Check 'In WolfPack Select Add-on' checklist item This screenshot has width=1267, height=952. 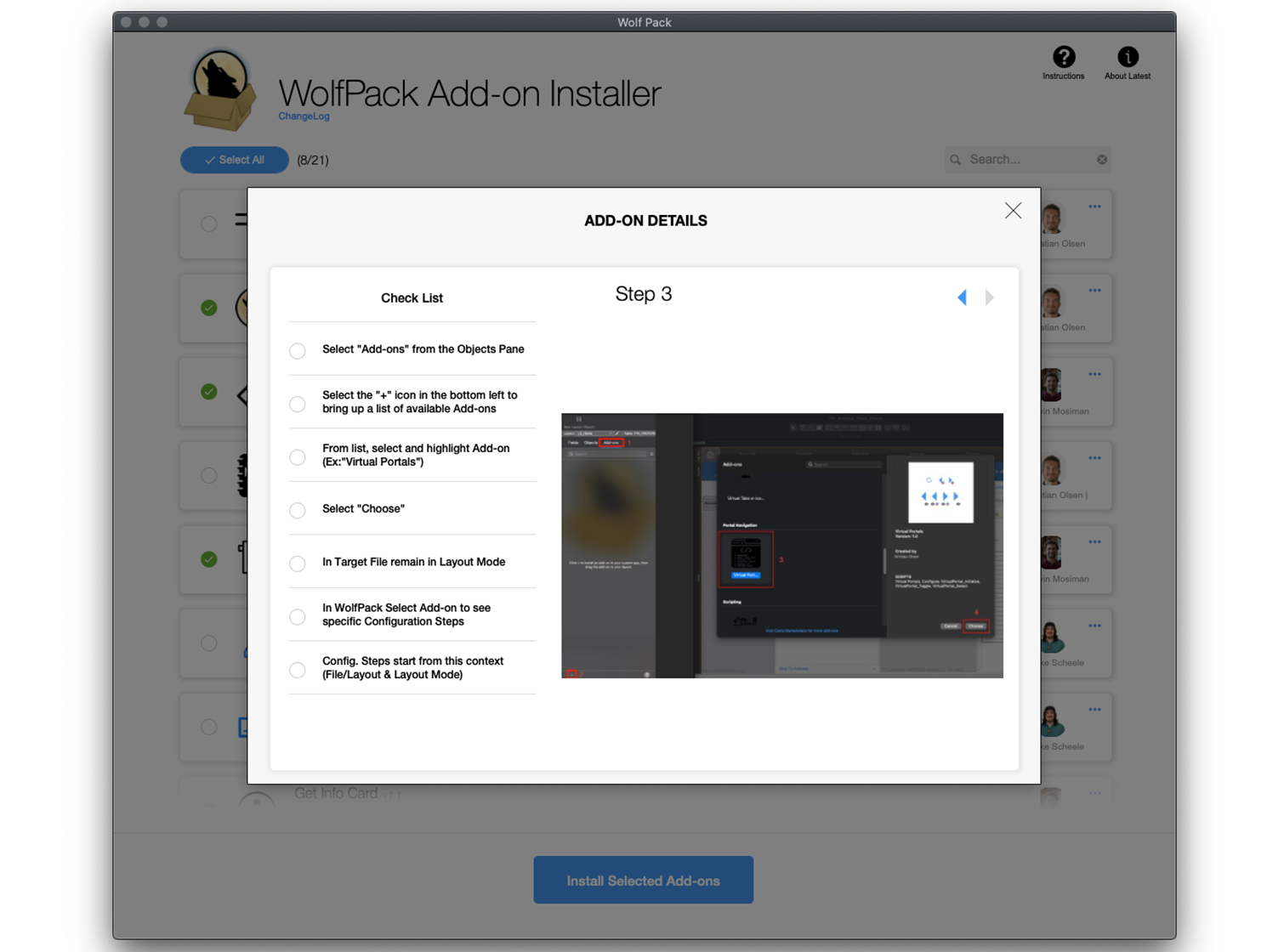pyautogui.click(x=298, y=617)
